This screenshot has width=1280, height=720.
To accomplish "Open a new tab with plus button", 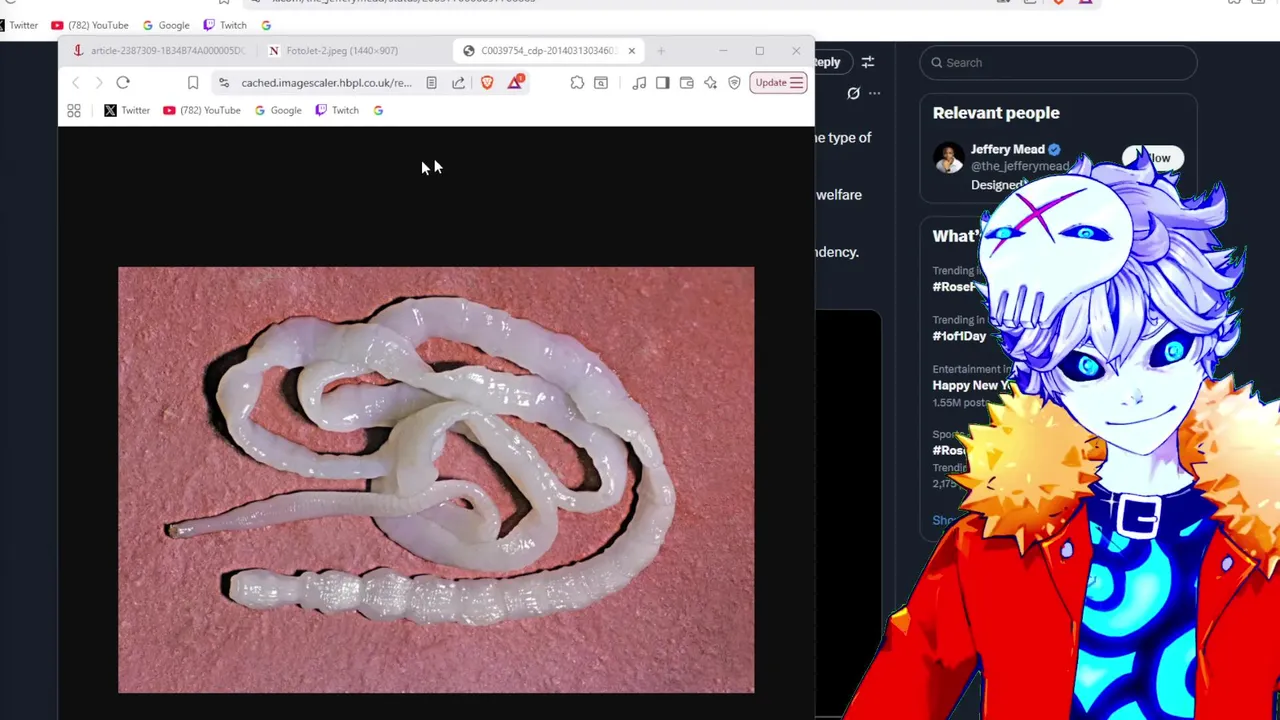I will pos(661,50).
